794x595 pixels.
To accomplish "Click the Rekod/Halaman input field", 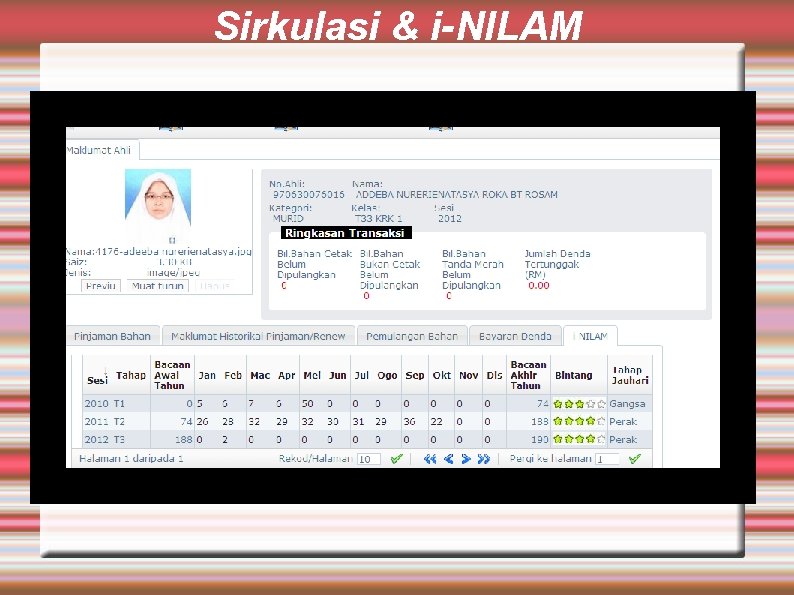I will coord(369,459).
